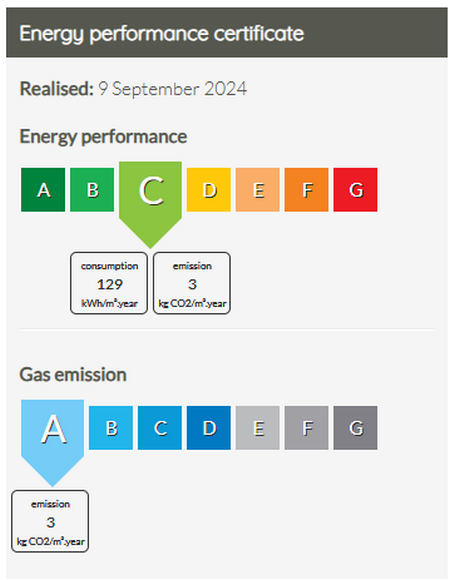Image resolution: width=450 pixels, height=580 pixels.
Task: Select the green B energy performance box
Action: (x=92, y=190)
